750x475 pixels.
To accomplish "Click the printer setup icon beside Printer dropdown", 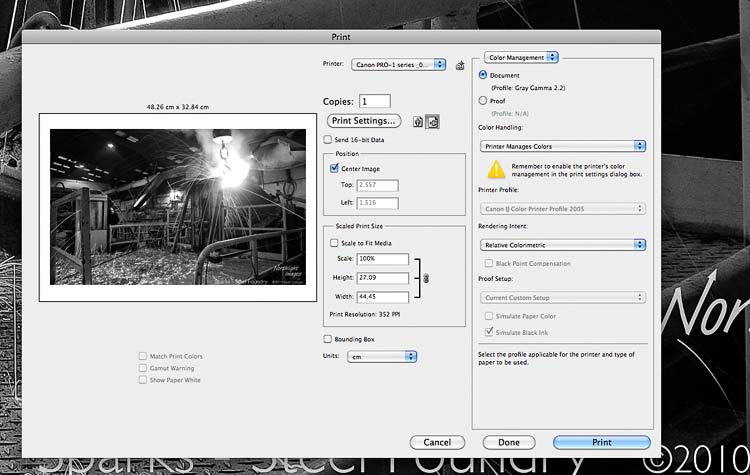I will point(460,65).
